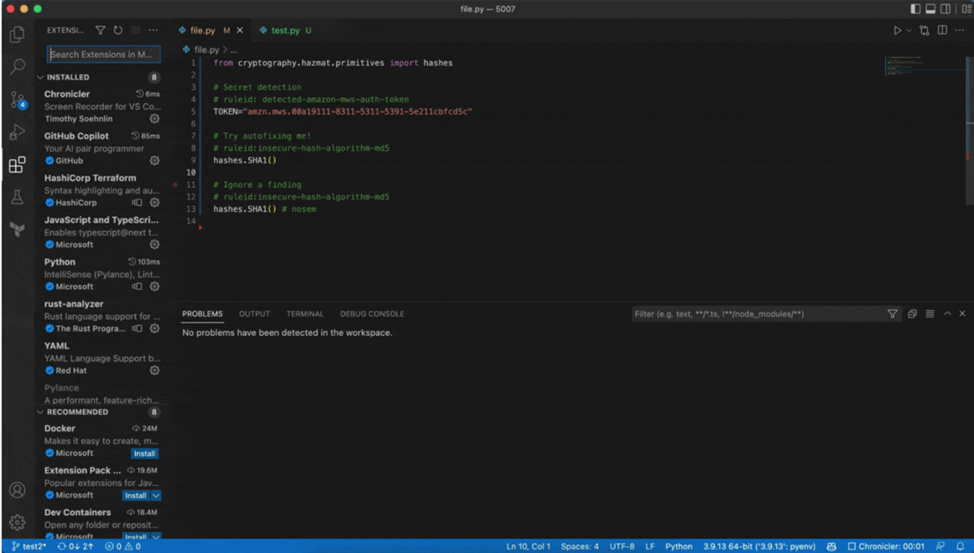Toggle the bottom panel layout button
Screen dimensions: 974x553
coord(930,9)
